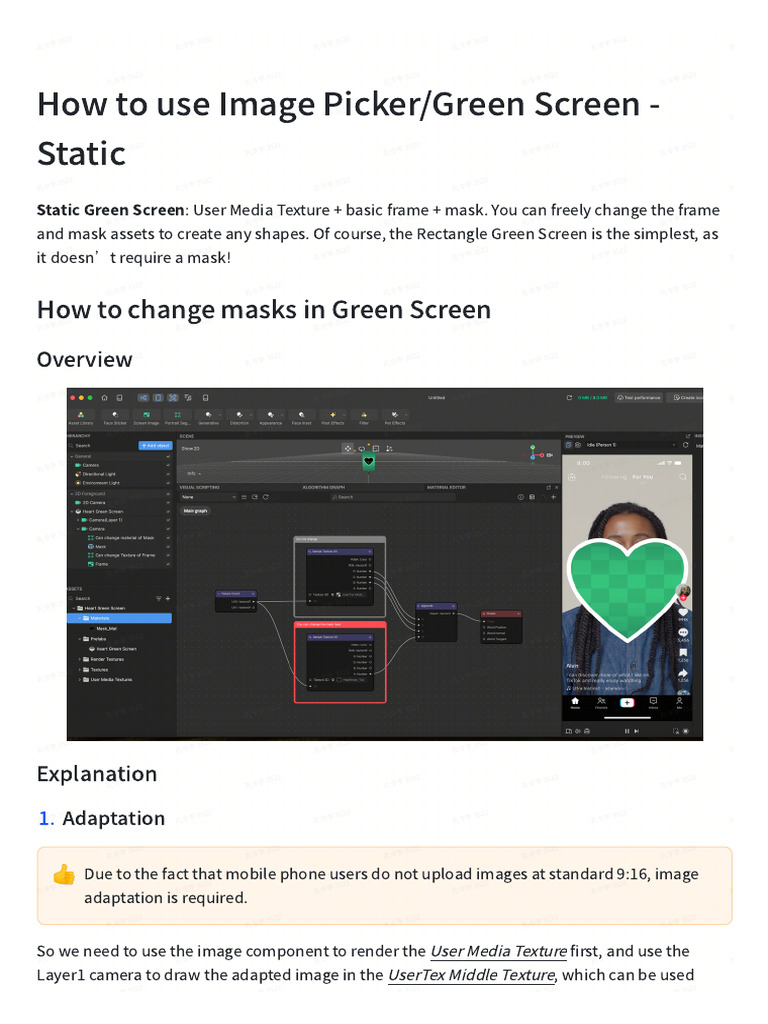Click the Info button in Scene panel
Screen dimensions: 768x1024
[194, 473]
